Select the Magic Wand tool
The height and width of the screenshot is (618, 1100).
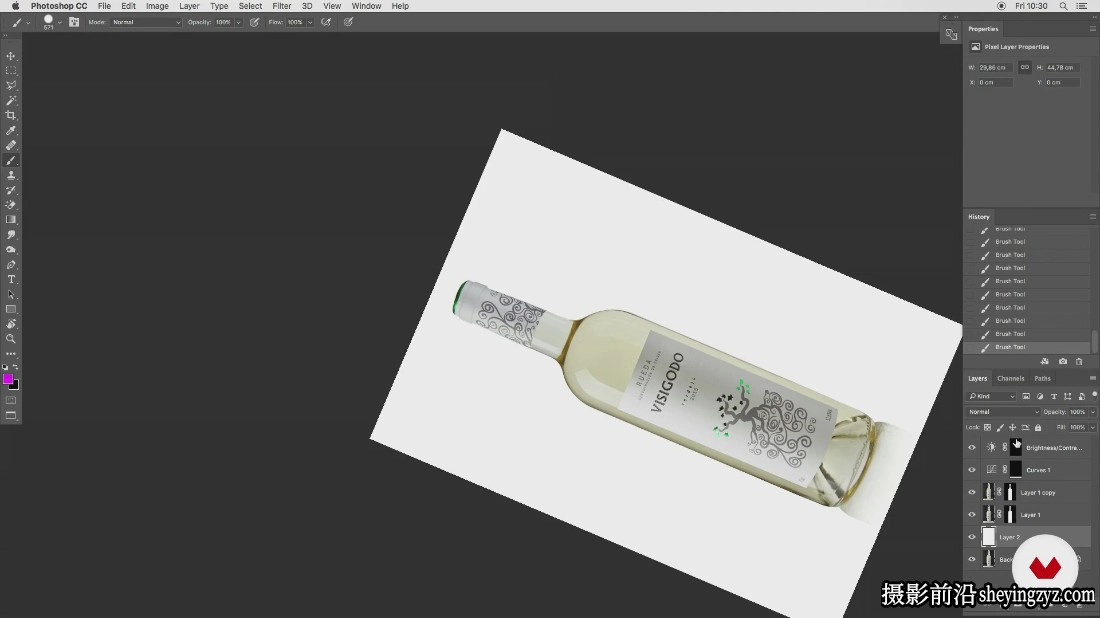(x=11, y=100)
